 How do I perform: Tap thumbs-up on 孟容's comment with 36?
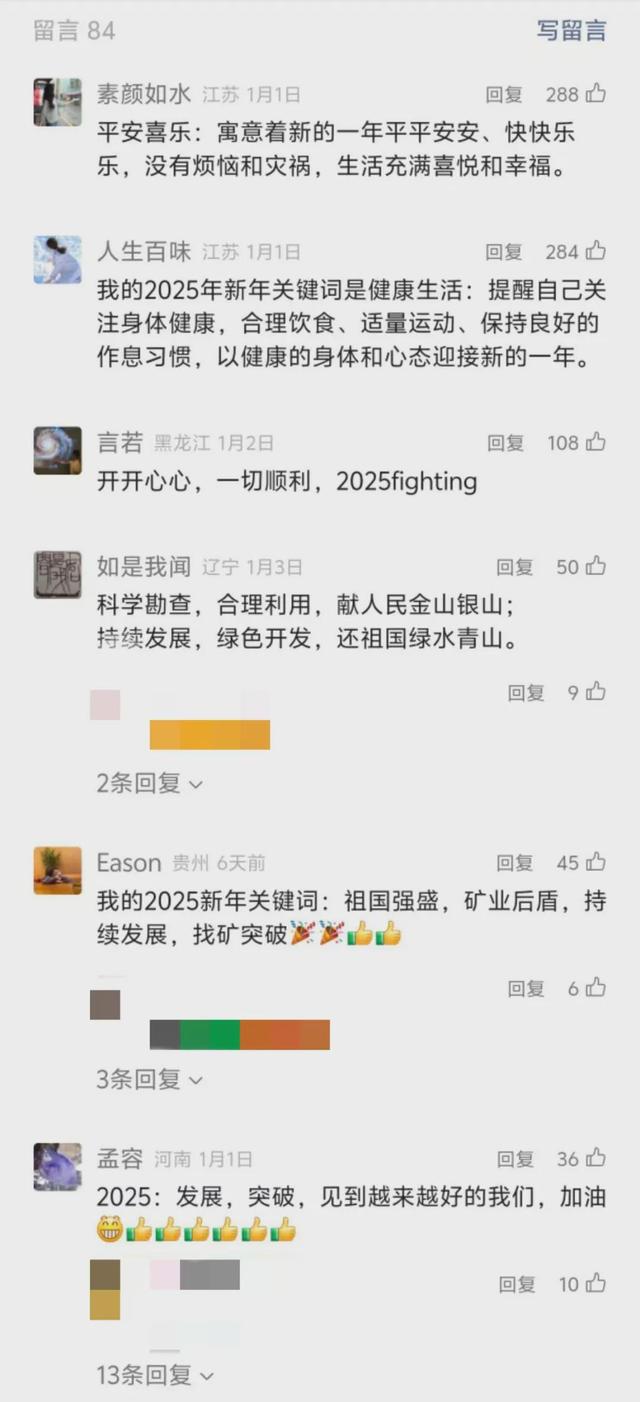pos(596,1159)
